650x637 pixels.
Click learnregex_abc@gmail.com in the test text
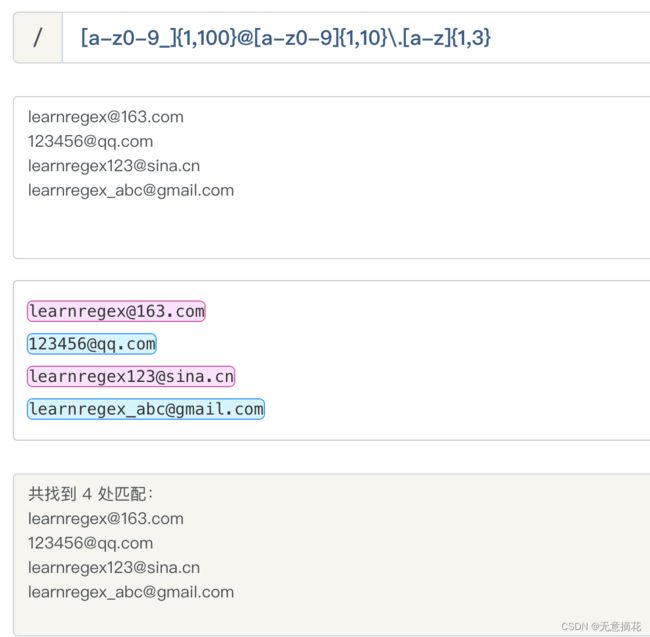131,191
